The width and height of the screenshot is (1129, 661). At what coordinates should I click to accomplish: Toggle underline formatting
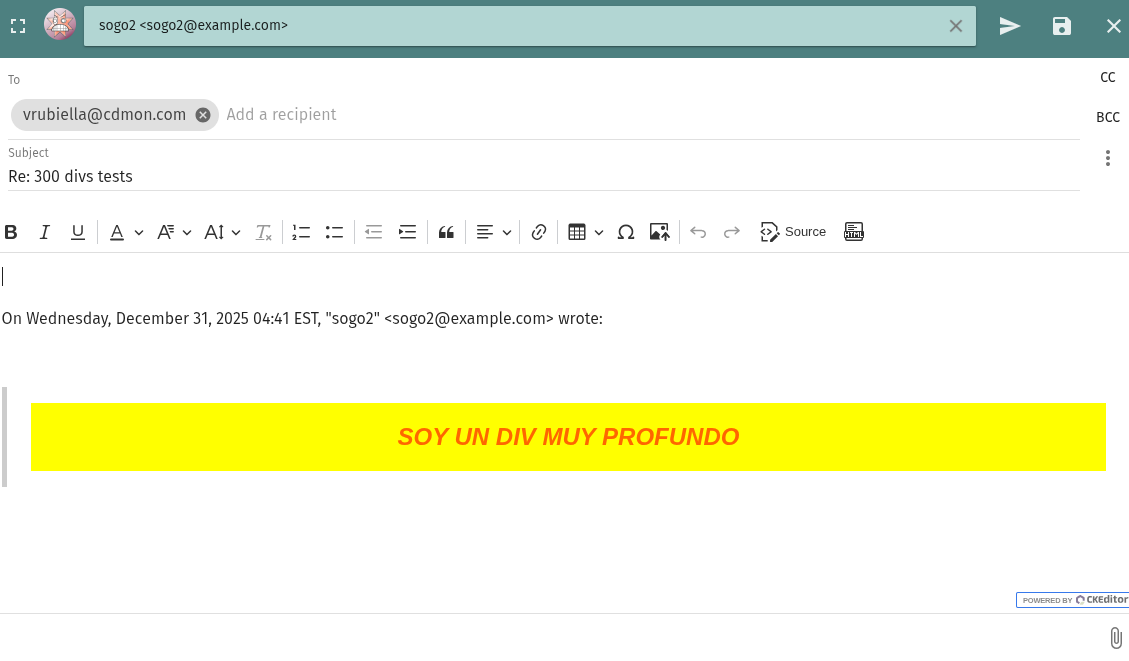coord(78,232)
